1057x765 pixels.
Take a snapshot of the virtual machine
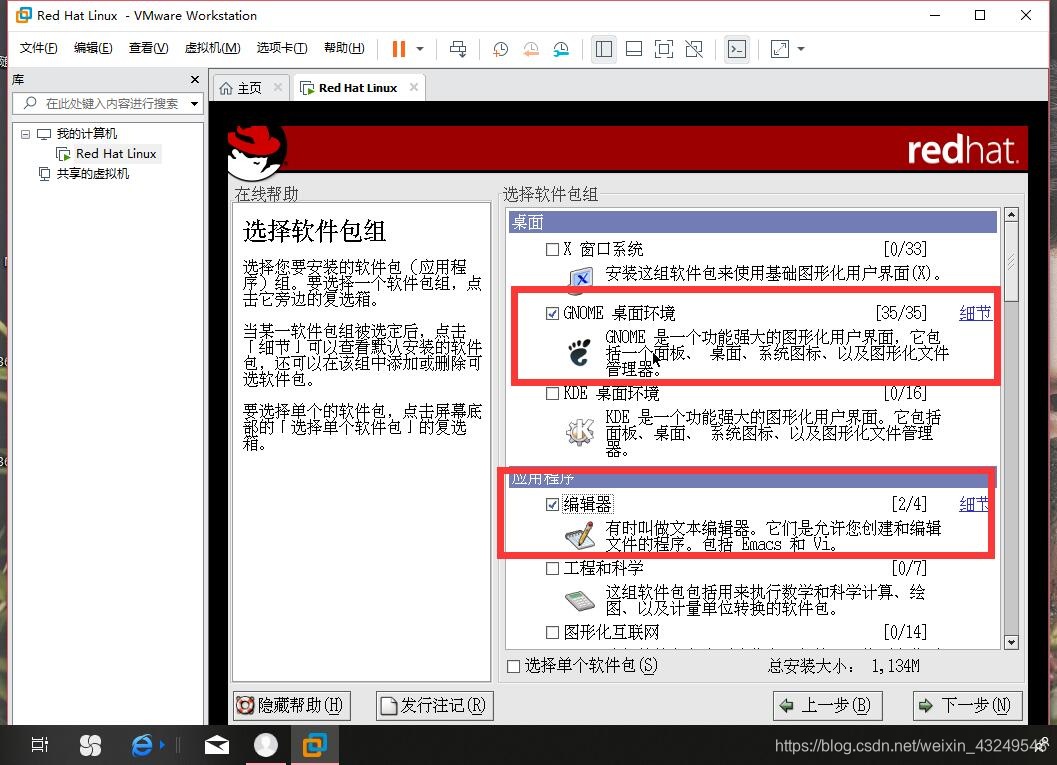[x=500, y=49]
